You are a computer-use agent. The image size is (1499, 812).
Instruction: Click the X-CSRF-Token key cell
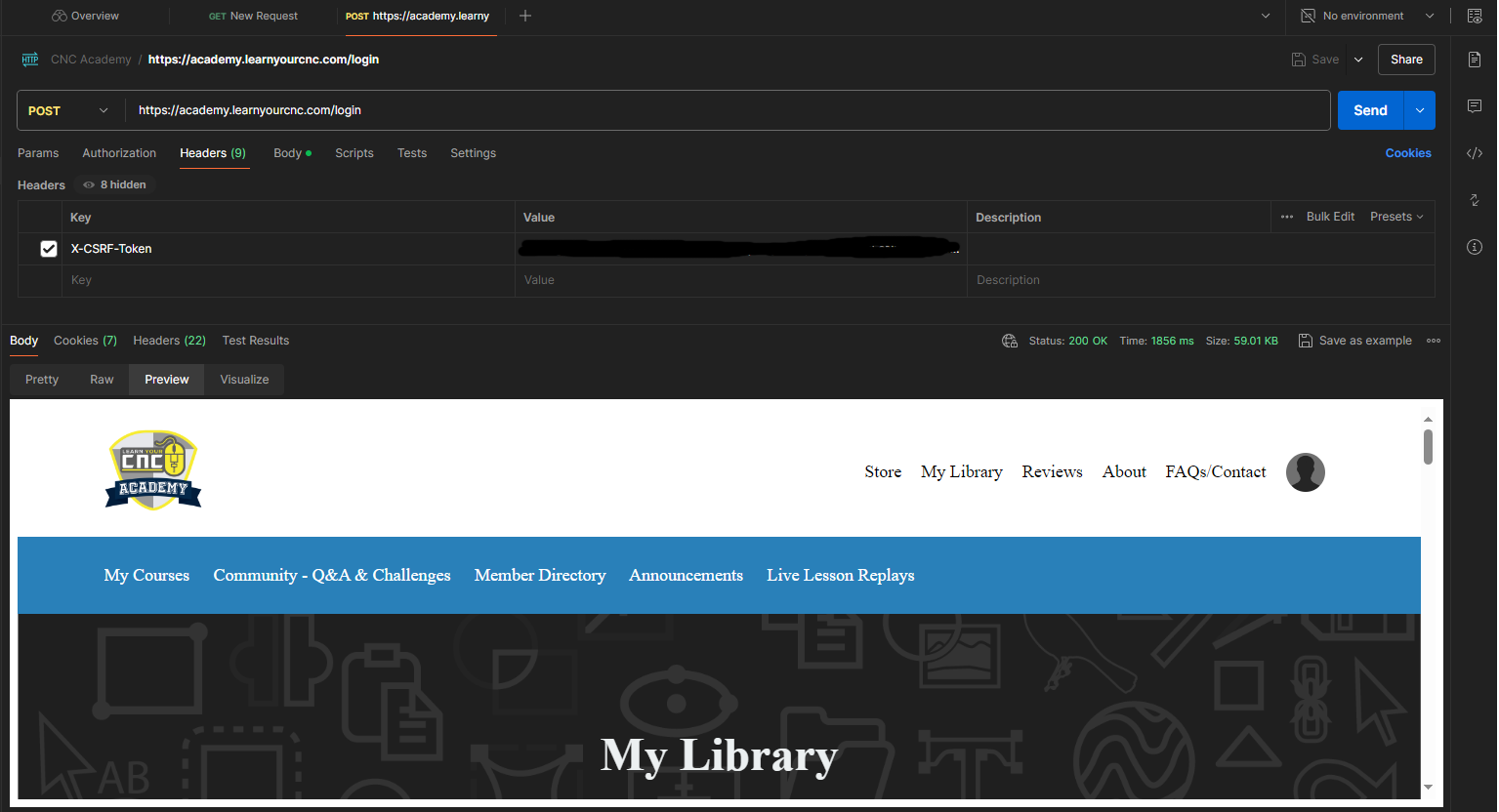tap(288, 249)
